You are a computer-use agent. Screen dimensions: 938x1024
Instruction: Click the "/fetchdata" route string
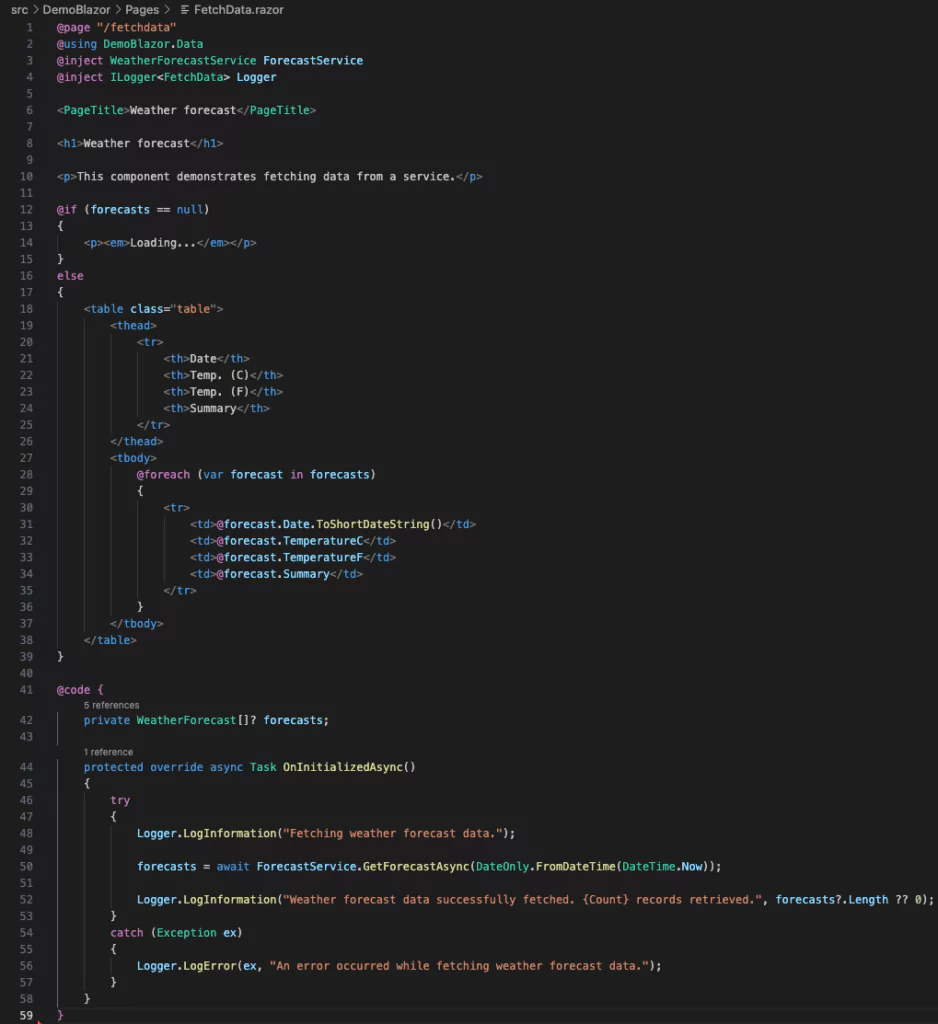137,27
